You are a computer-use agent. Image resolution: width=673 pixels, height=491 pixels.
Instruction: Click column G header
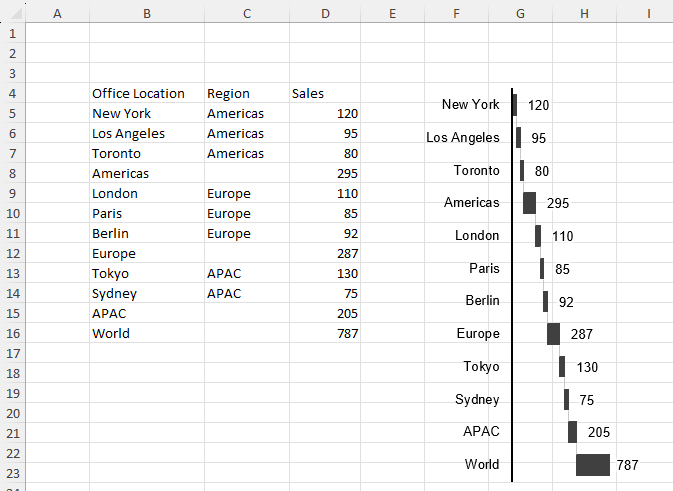520,13
